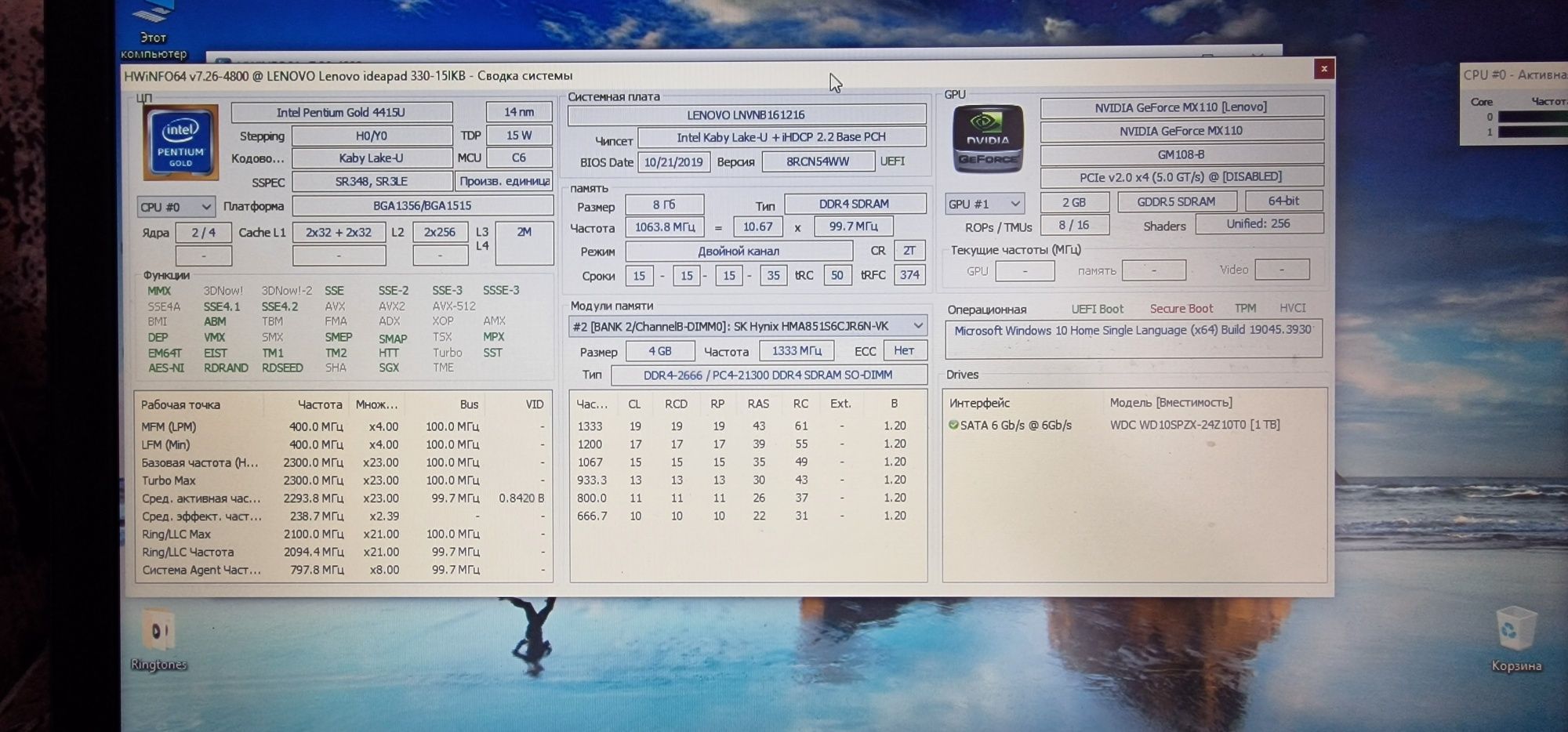Click the 64-bit bus width value

pos(1283,201)
